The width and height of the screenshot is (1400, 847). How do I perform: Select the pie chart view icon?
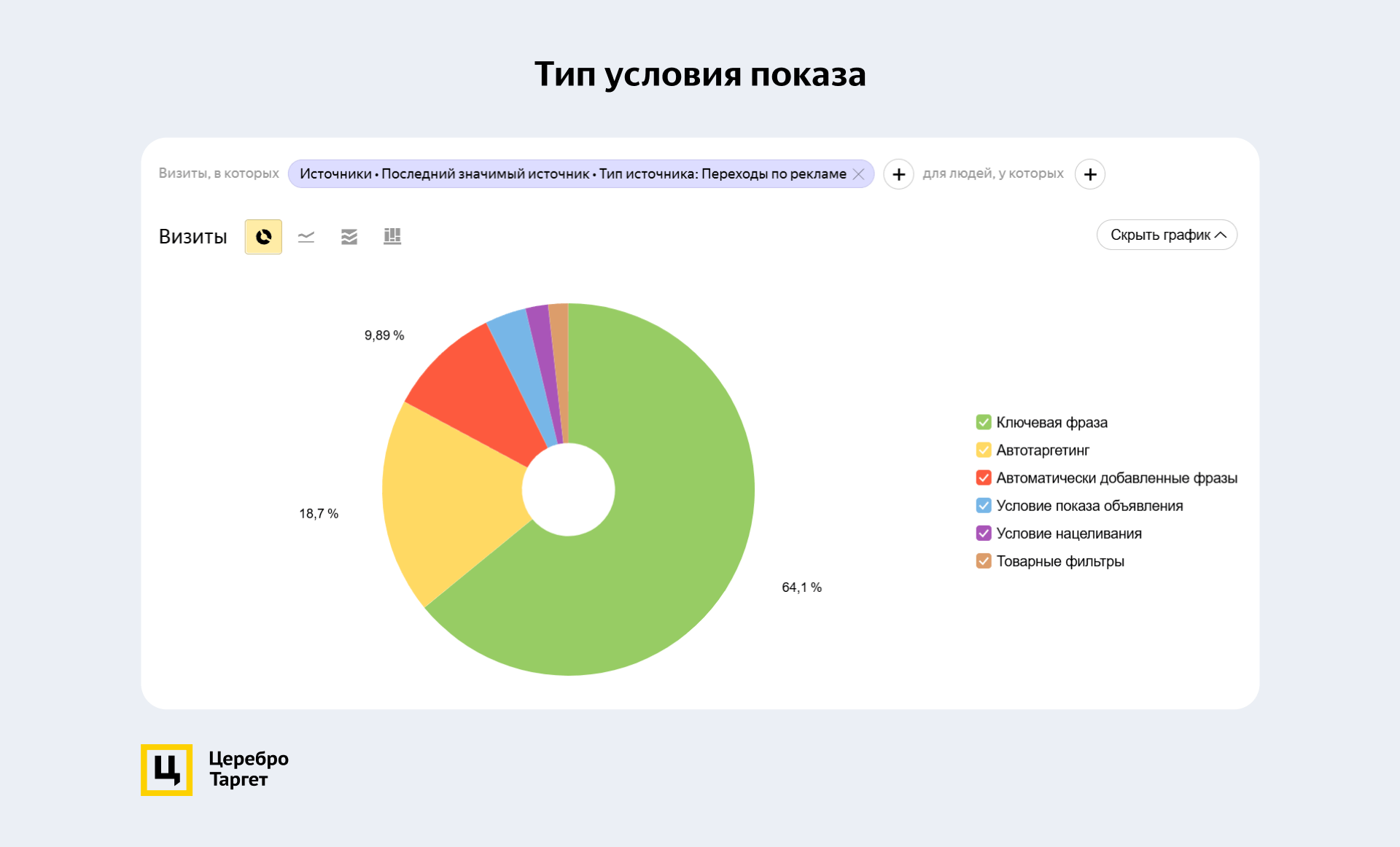[263, 237]
